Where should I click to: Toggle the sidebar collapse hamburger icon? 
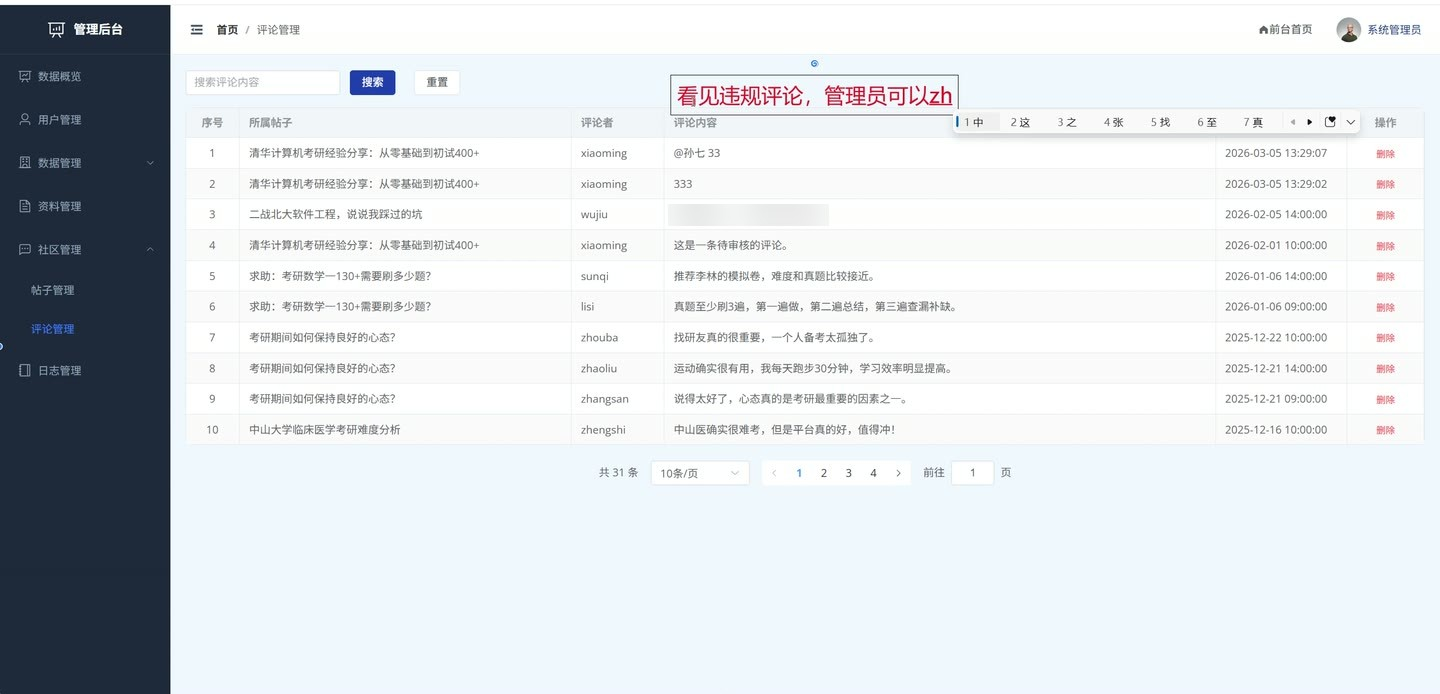point(197,30)
